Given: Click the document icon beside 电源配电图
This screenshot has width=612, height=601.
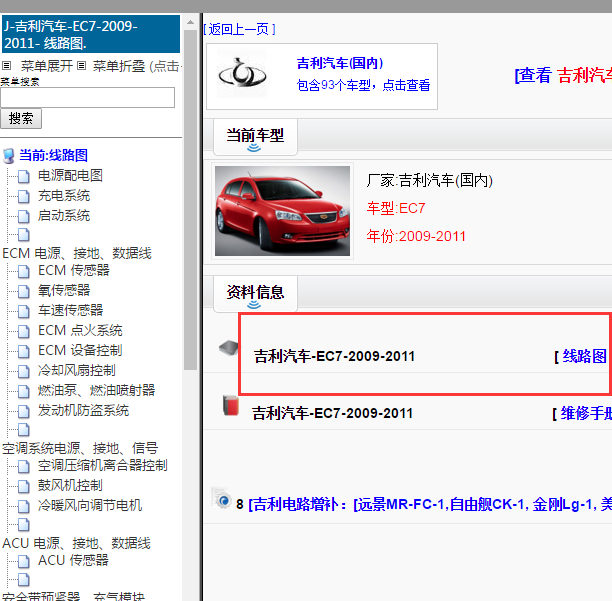Looking at the screenshot, I should click(x=24, y=176).
